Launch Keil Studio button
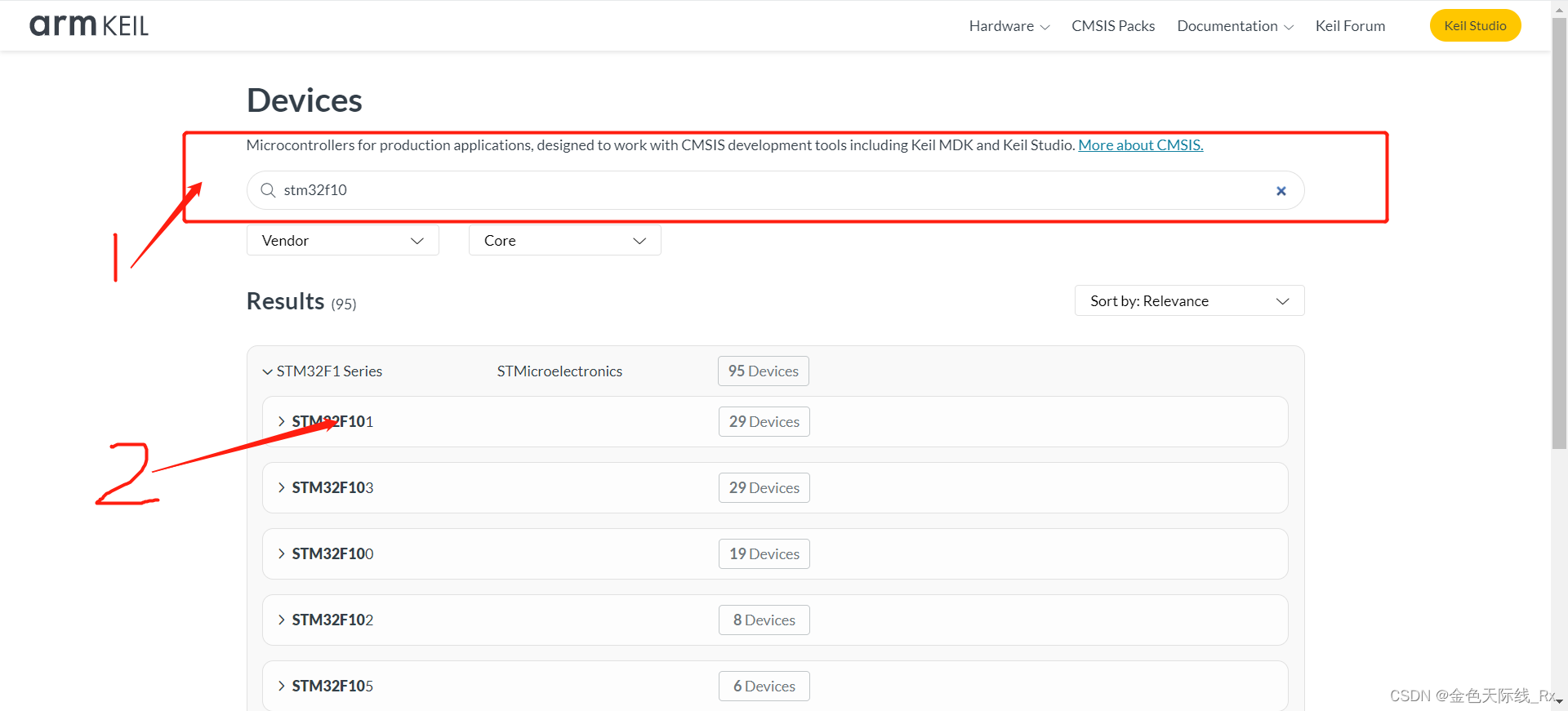This screenshot has height=711, width=1568. (x=1475, y=25)
